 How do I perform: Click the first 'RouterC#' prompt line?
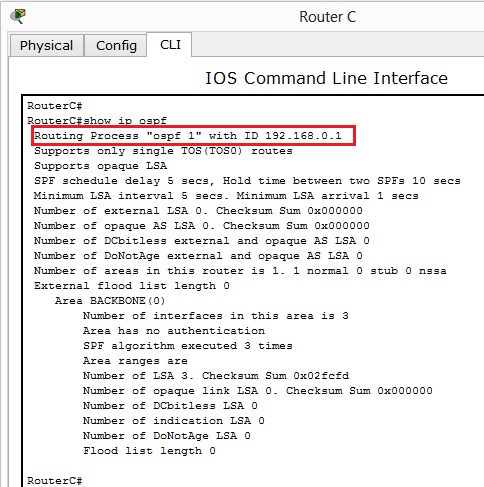pyautogui.click(x=55, y=106)
